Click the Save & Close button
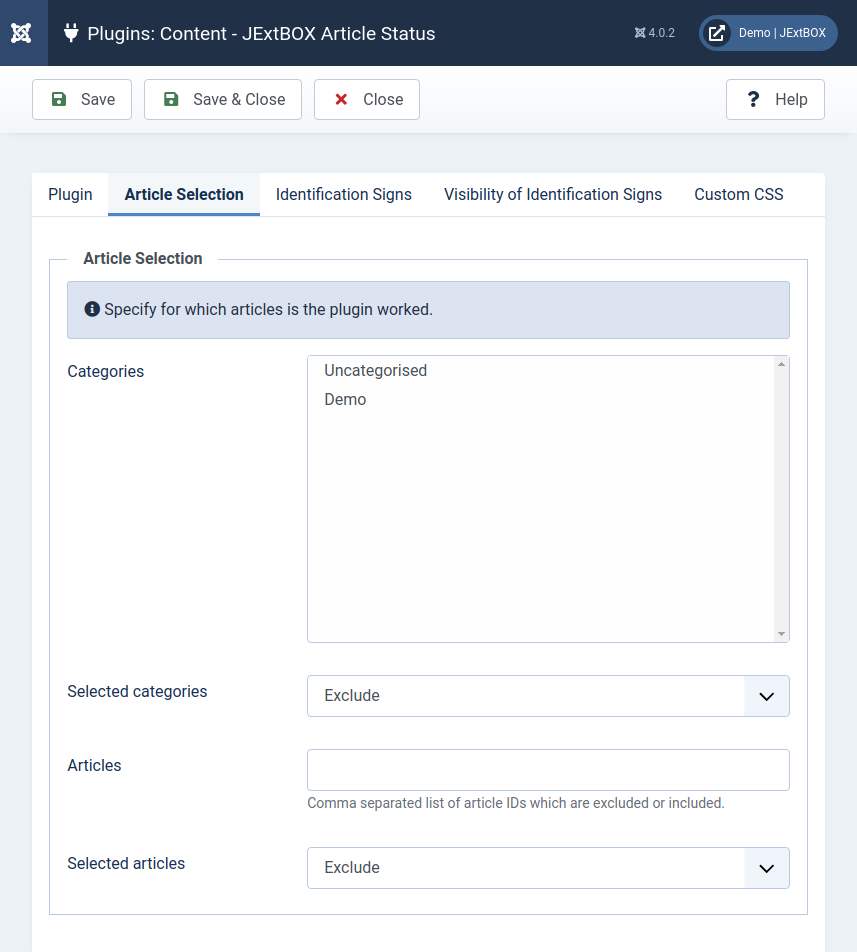Screen dimensions: 857x952 [223, 100]
